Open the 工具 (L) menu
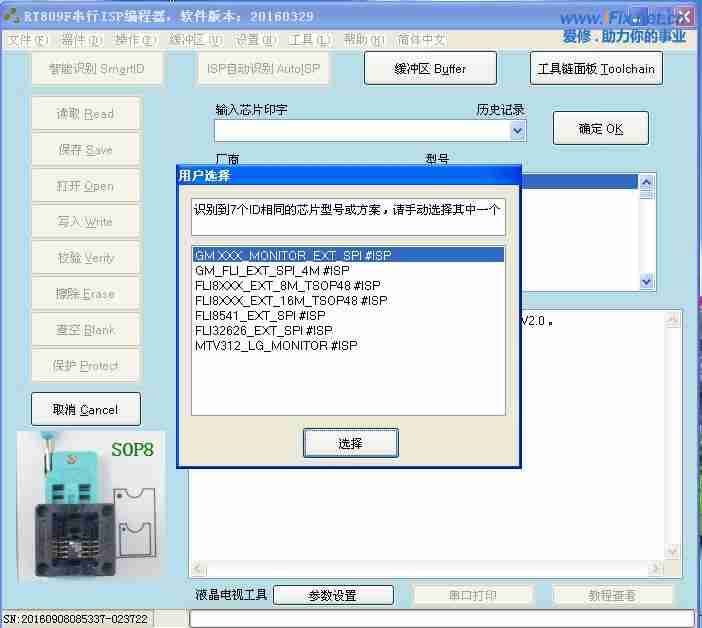 (310, 40)
